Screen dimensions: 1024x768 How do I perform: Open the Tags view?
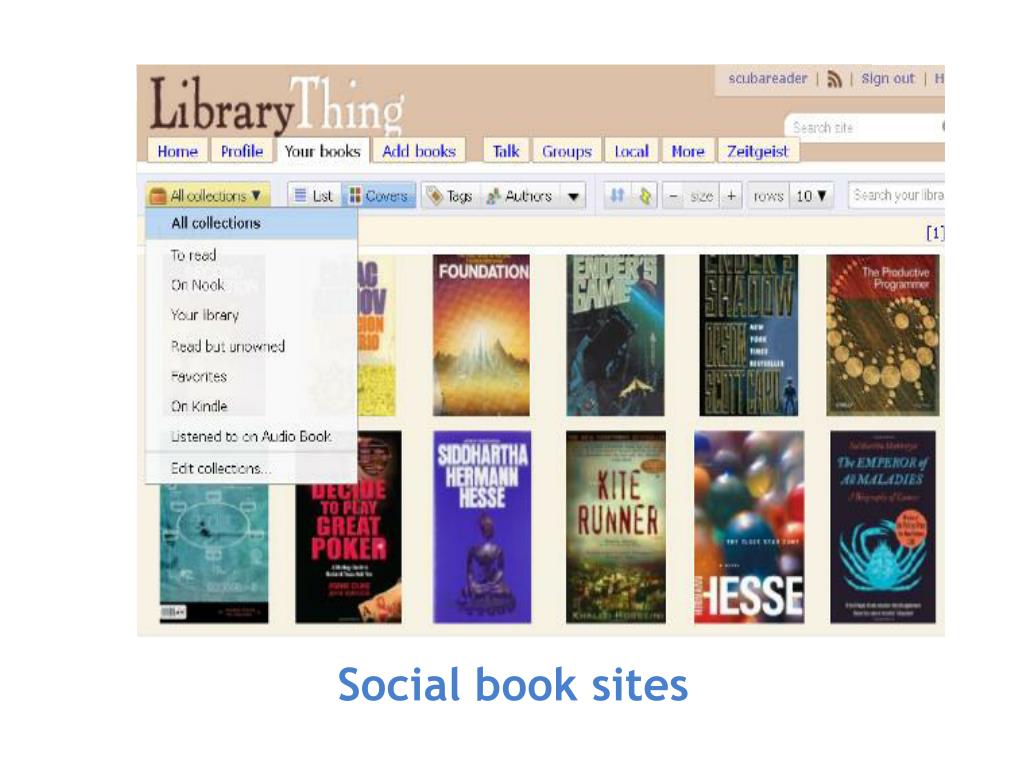tap(449, 196)
